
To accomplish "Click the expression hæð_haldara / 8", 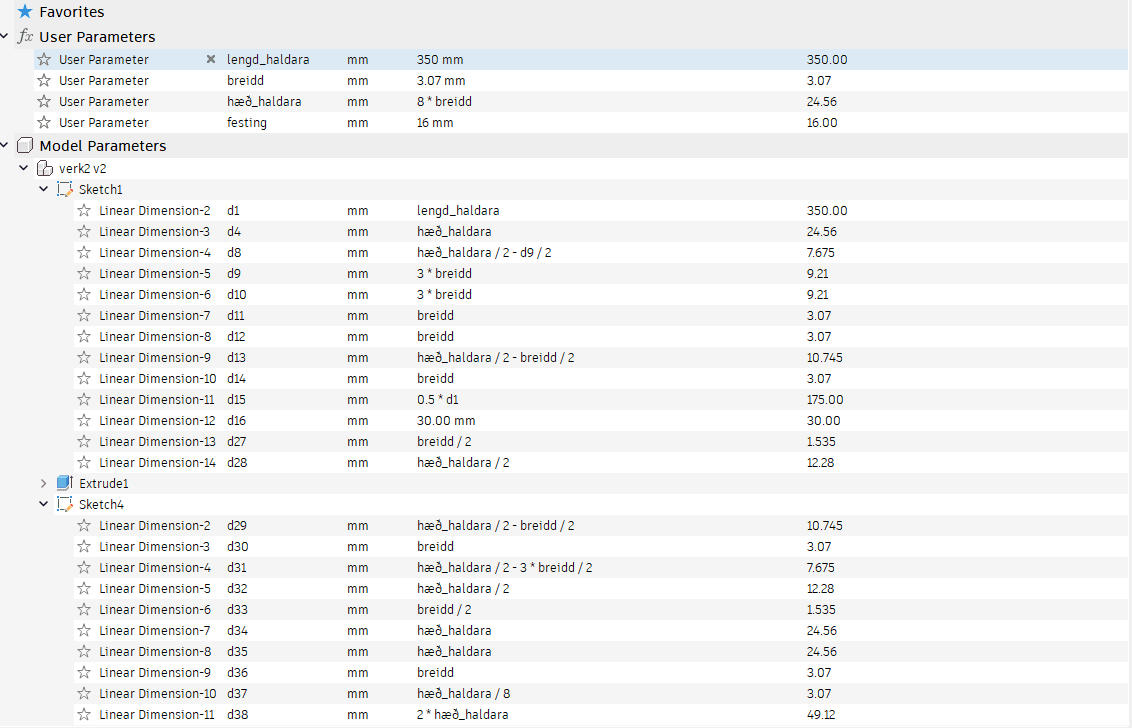I will [463, 693].
